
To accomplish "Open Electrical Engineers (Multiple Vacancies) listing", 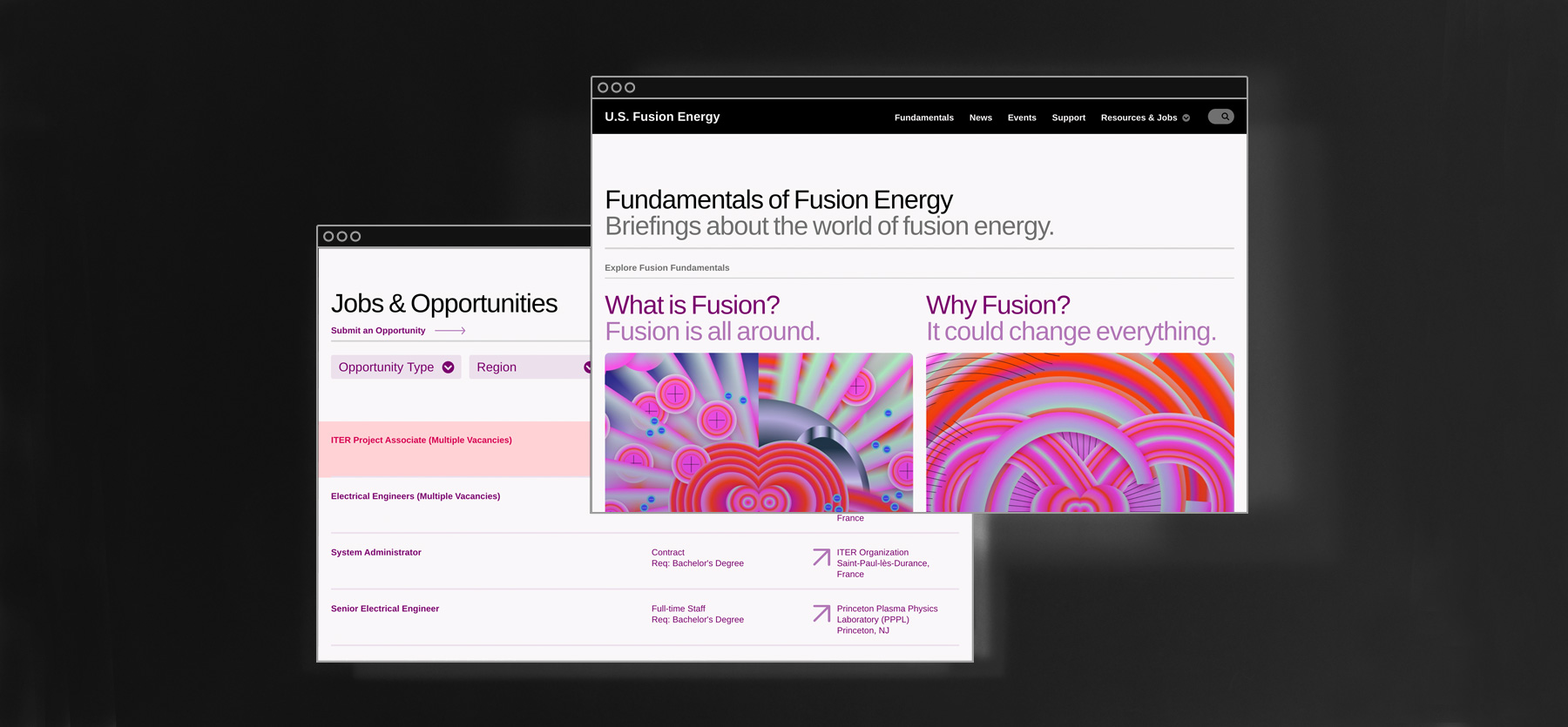I will click(x=415, y=496).
